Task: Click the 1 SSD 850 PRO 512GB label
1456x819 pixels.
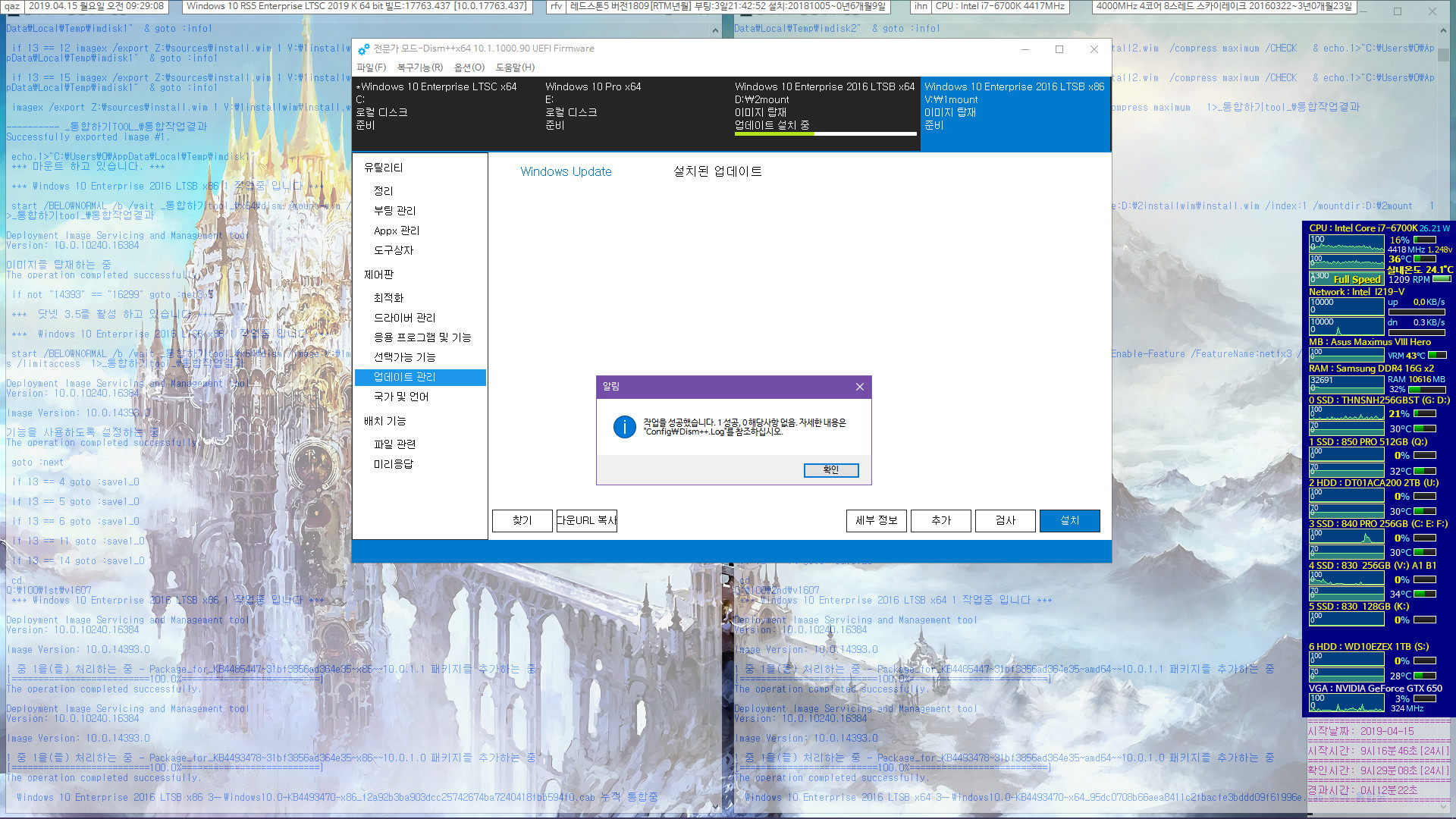Action: click(x=1368, y=442)
